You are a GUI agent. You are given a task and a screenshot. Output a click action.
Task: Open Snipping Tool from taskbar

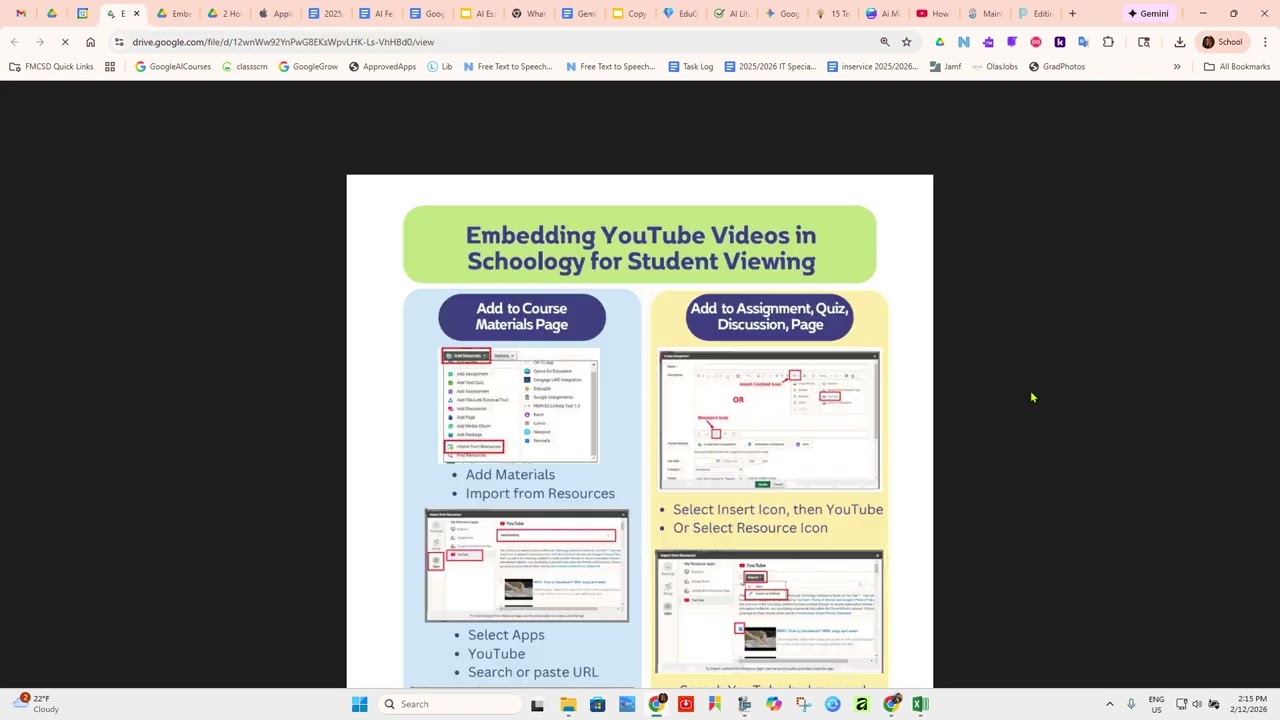[803, 704]
